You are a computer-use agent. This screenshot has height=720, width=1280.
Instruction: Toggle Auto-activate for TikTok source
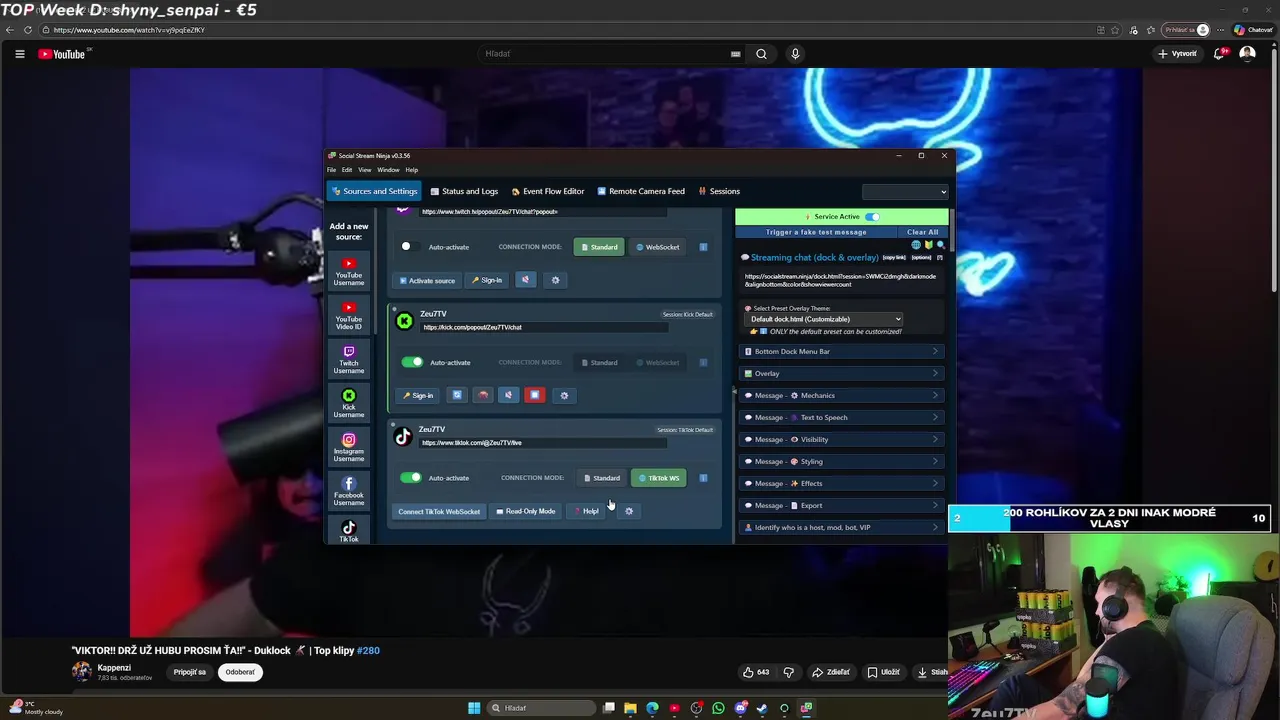pos(411,478)
